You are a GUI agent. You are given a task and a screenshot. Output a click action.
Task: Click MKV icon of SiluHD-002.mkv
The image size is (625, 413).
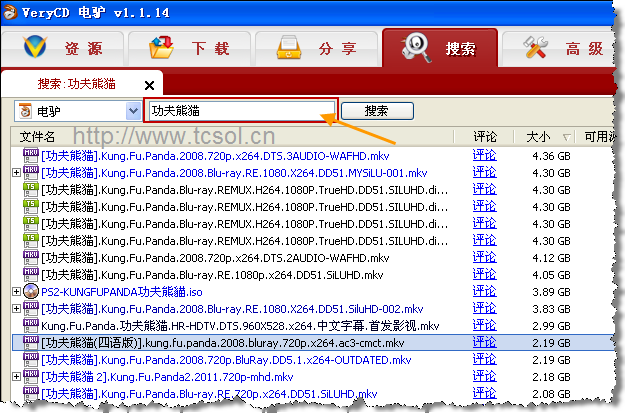click(31, 309)
